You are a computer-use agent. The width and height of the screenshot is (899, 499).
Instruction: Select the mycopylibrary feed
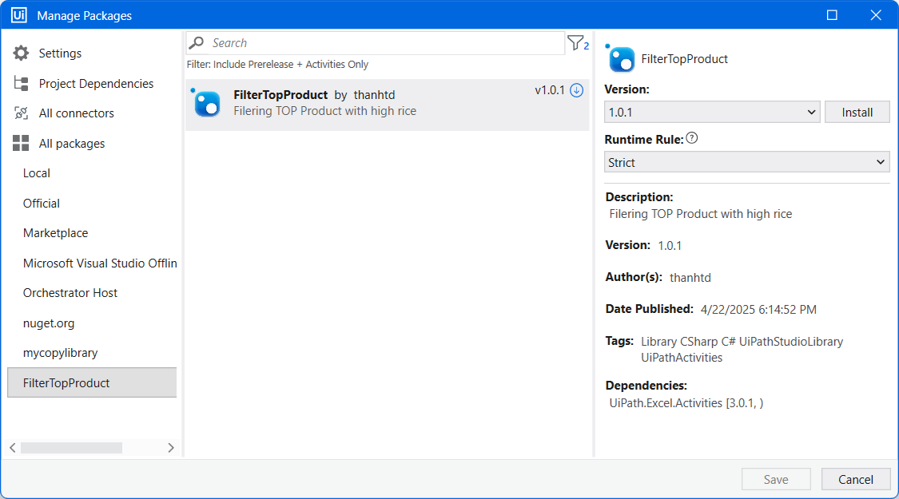[60, 353]
